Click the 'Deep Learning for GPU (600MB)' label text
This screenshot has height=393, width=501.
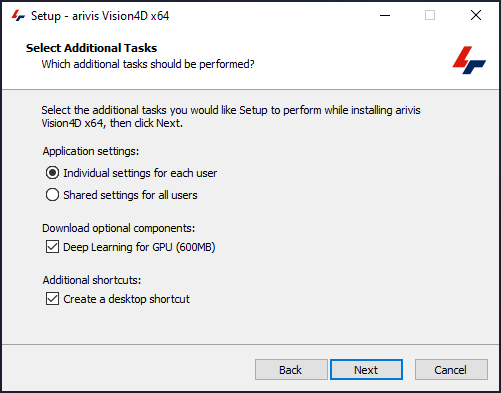(x=139, y=247)
